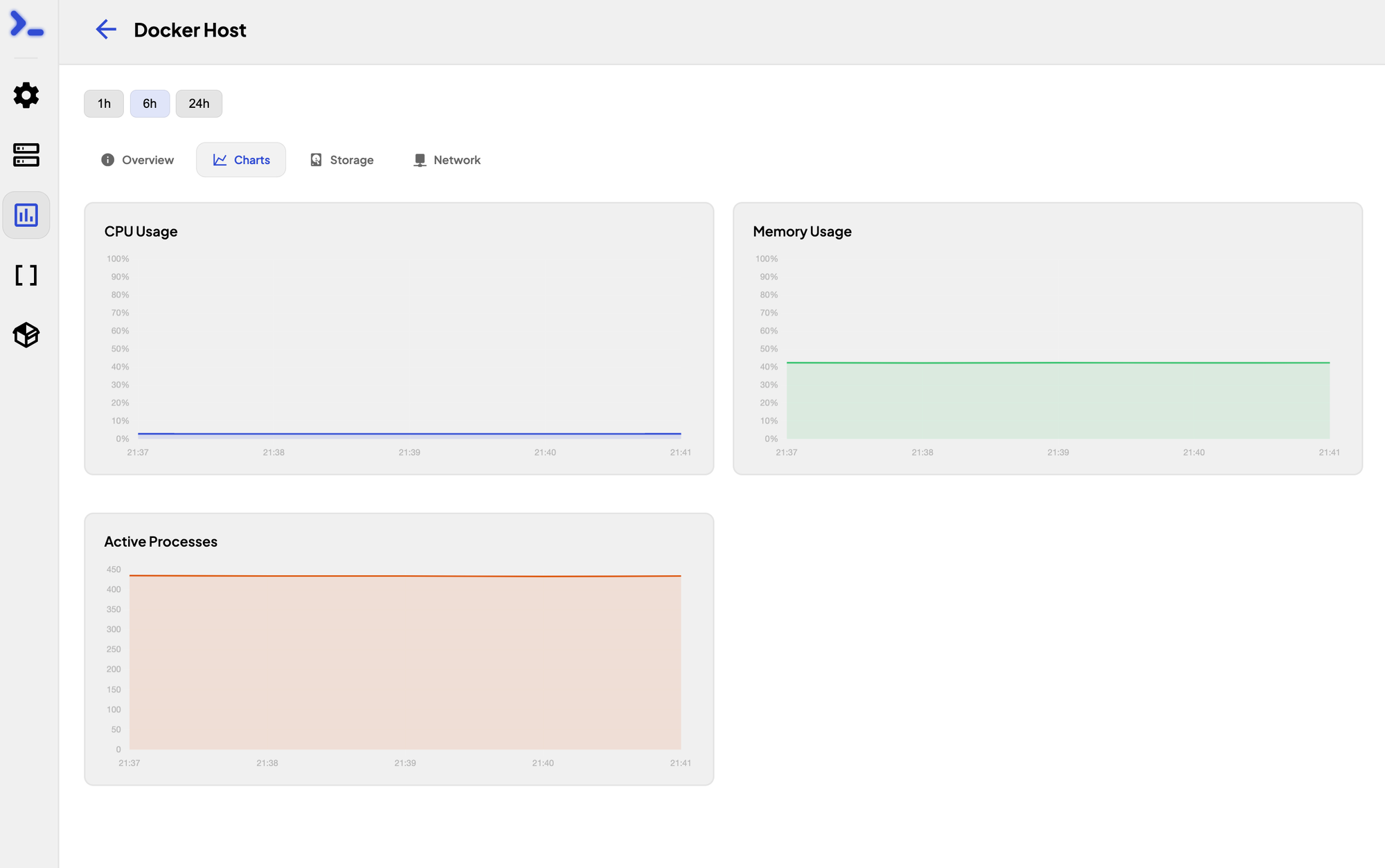1385x868 pixels.
Task: Click the Network tab's monitor icon
Action: (x=419, y=159)
